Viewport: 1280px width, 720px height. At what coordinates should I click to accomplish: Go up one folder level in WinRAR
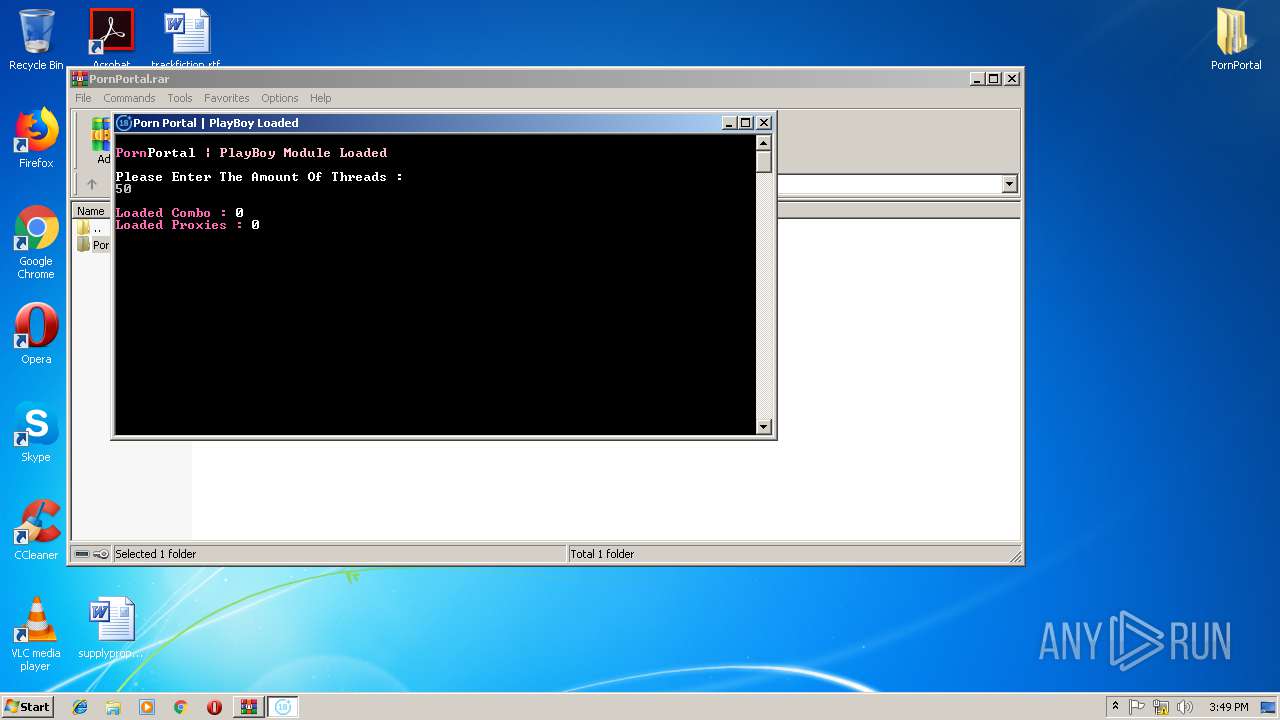[x=92, y=184]
